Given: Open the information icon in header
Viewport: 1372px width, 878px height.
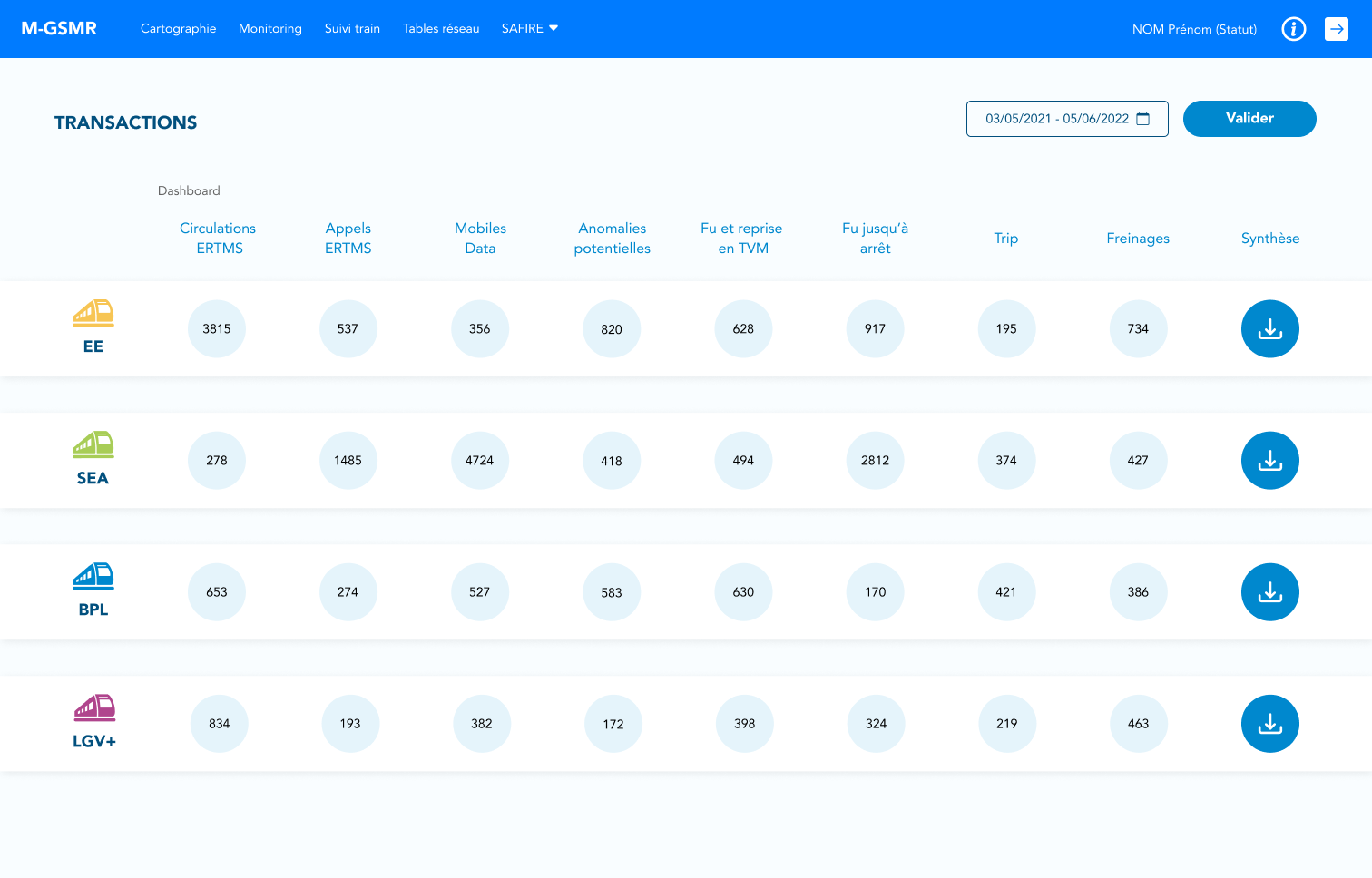Looking at the screenshot, I should [1293, 29].
